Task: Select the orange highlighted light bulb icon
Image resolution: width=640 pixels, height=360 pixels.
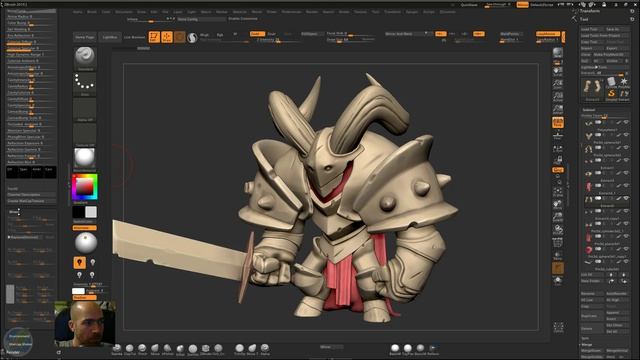Action: point(80,262)
